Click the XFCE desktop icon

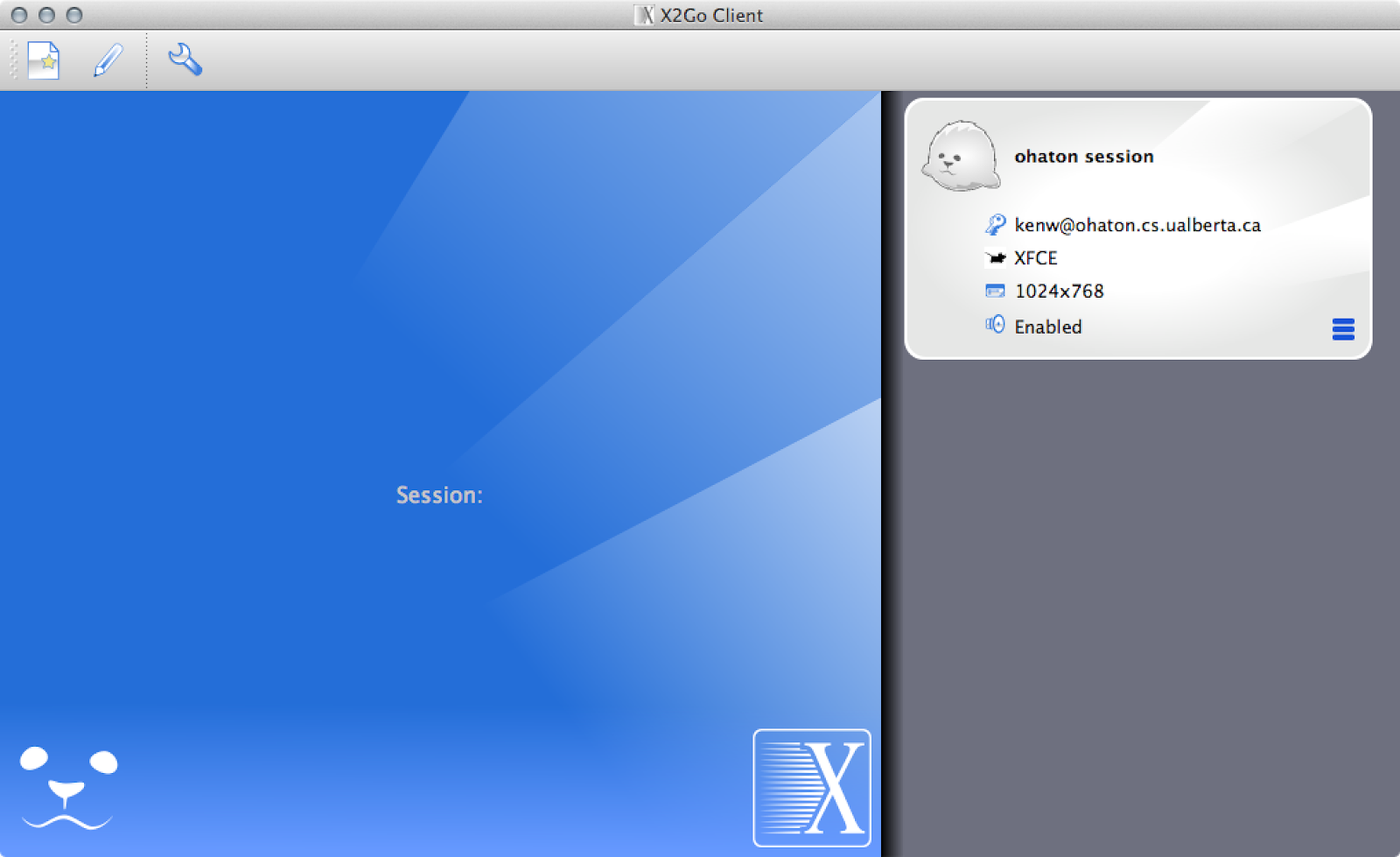[994, 257]
